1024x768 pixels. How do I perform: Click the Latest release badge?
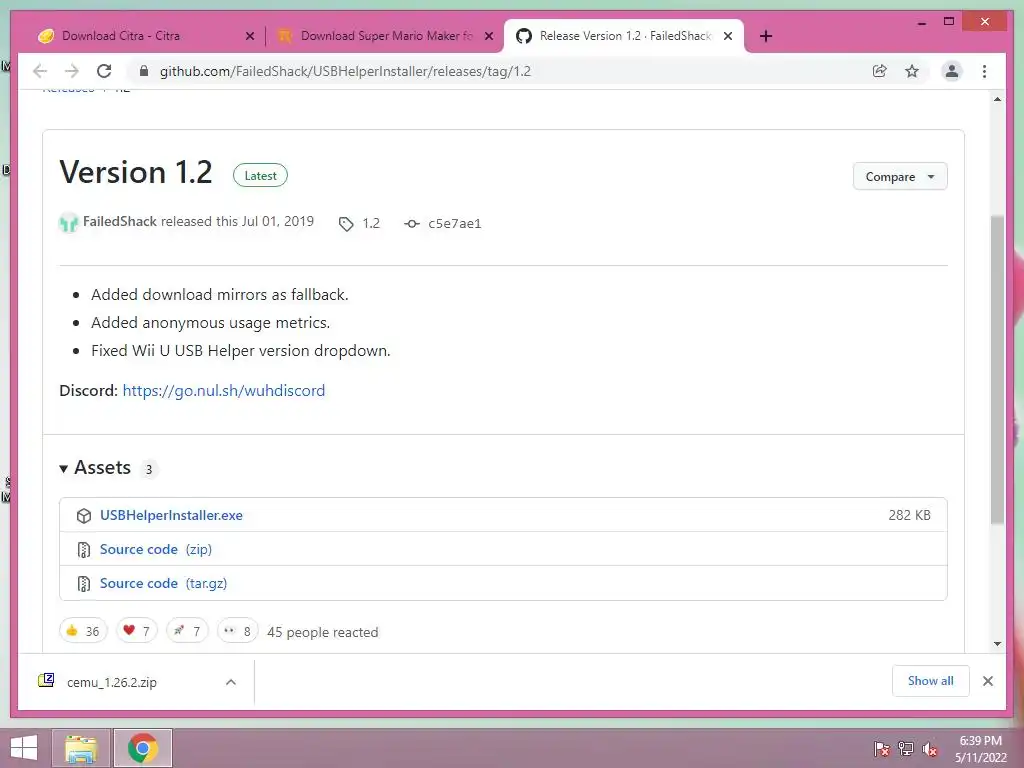(260, 175)
